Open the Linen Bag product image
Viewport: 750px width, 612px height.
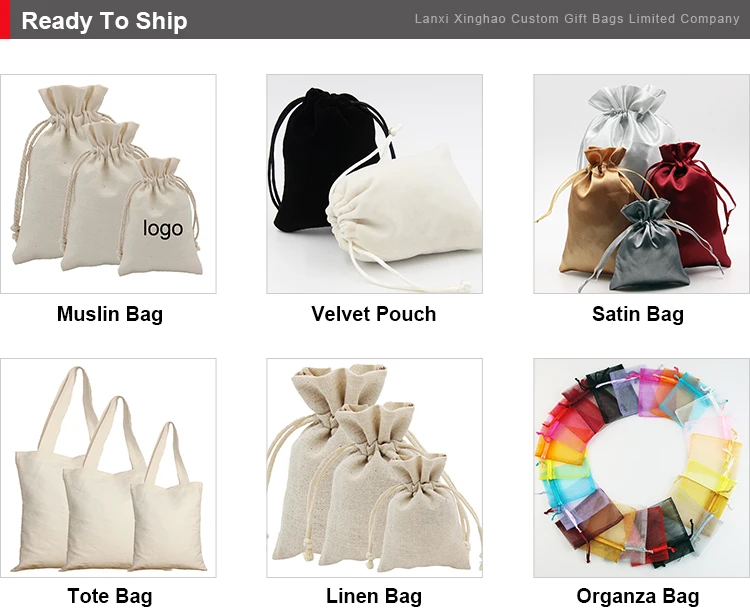375,467
